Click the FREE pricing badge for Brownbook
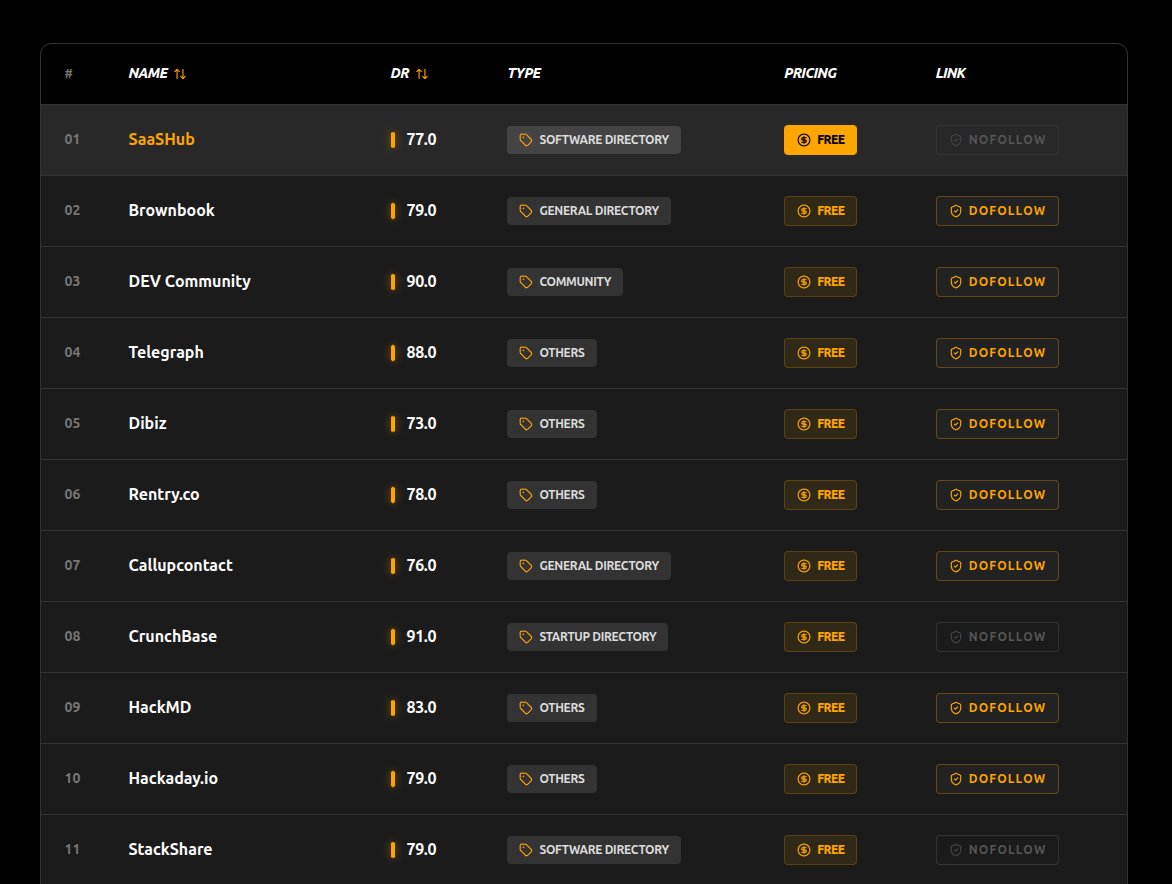The height and width of the screenshot is (884, 1172). [x=820, y=211]
